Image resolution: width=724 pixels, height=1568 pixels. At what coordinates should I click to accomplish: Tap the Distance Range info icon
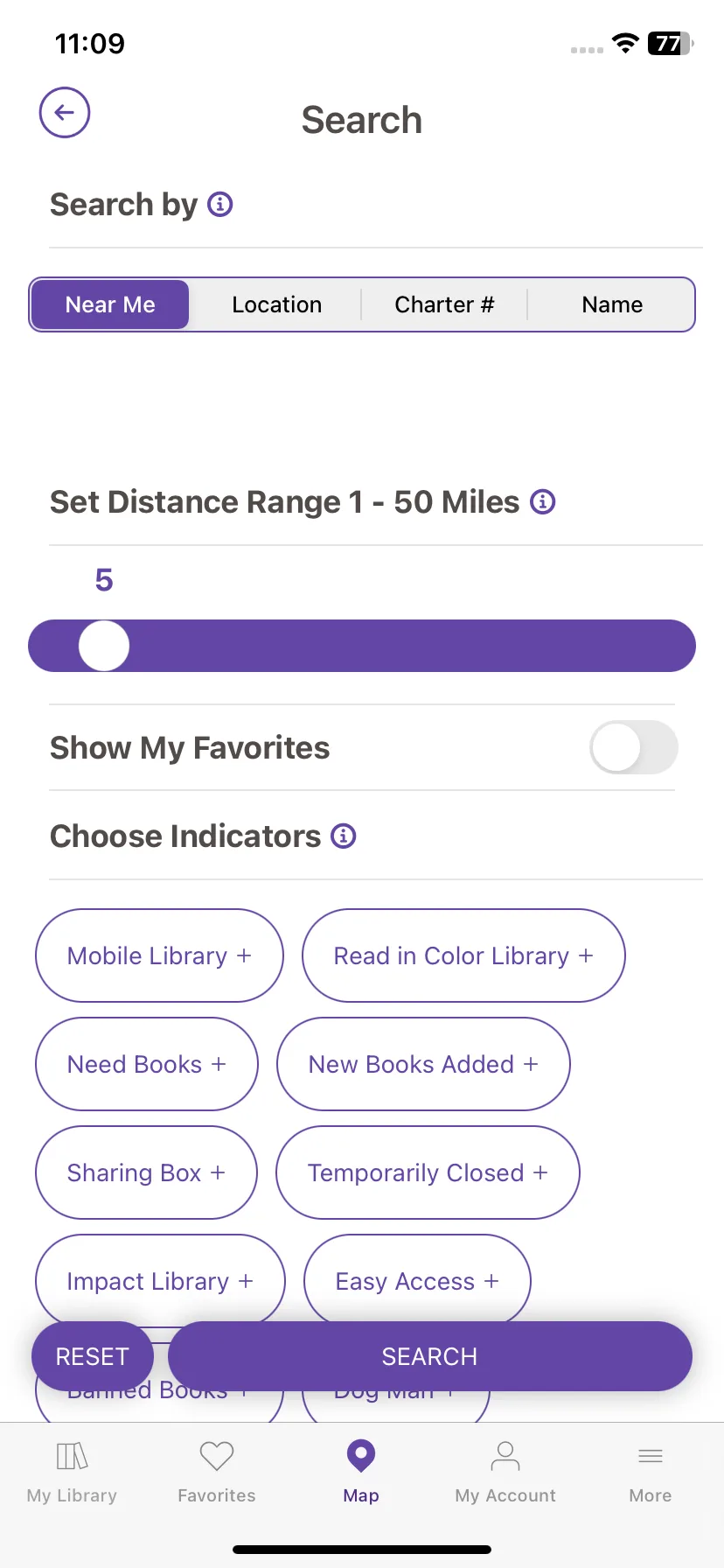(x=543, y=502)
